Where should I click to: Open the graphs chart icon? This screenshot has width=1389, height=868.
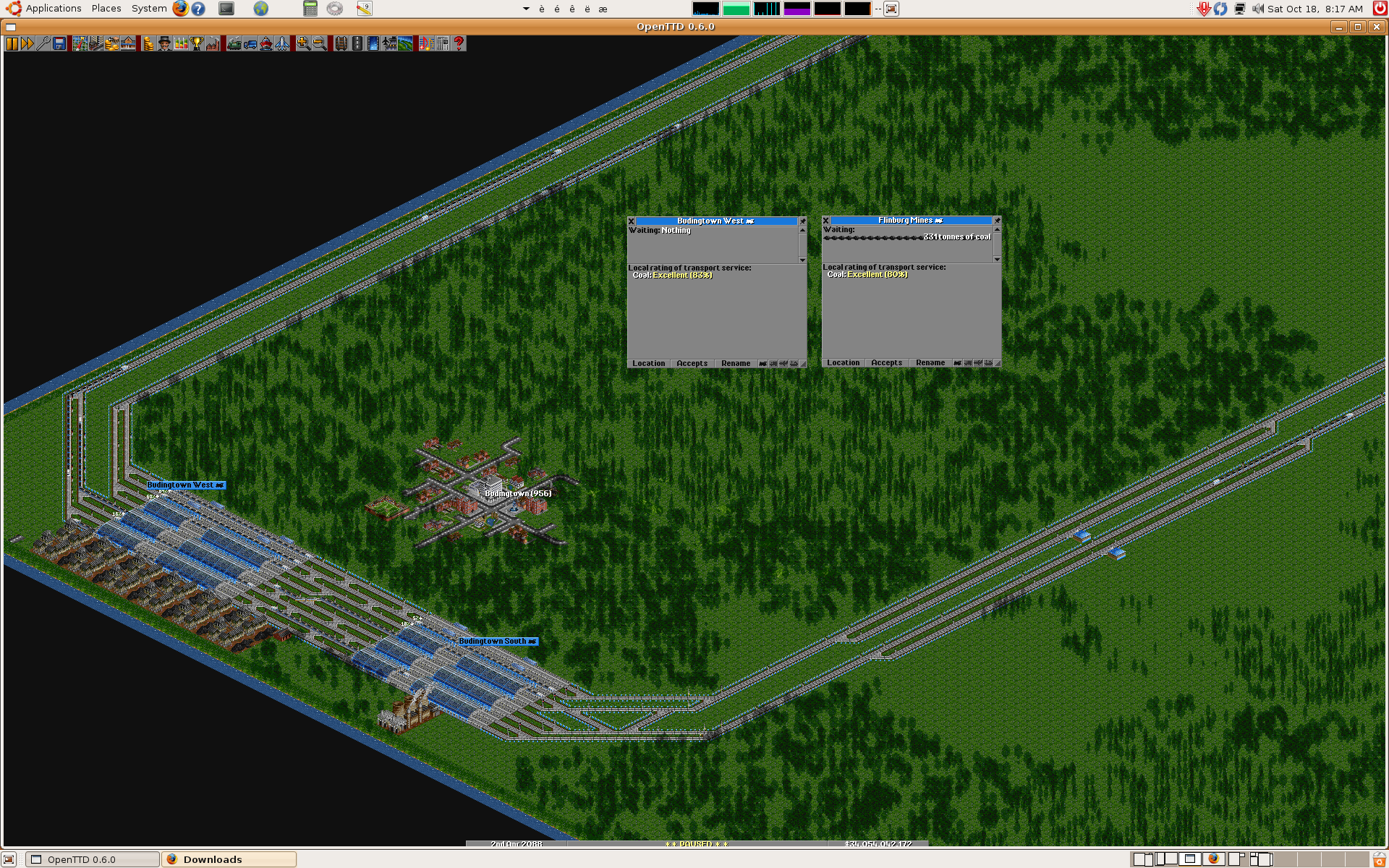pyautogui.click(x=181, y=43)
